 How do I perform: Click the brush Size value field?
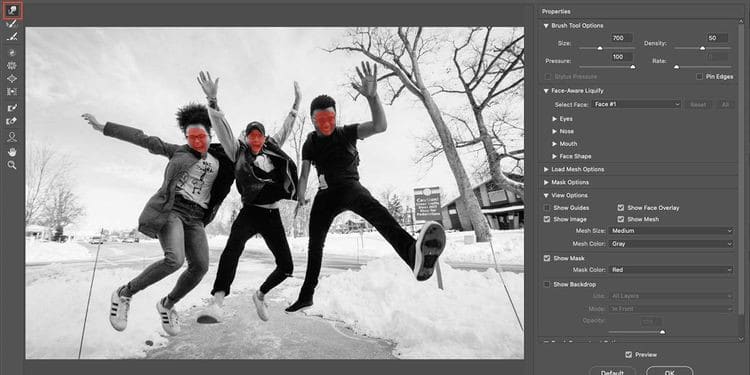pos(621,38)
